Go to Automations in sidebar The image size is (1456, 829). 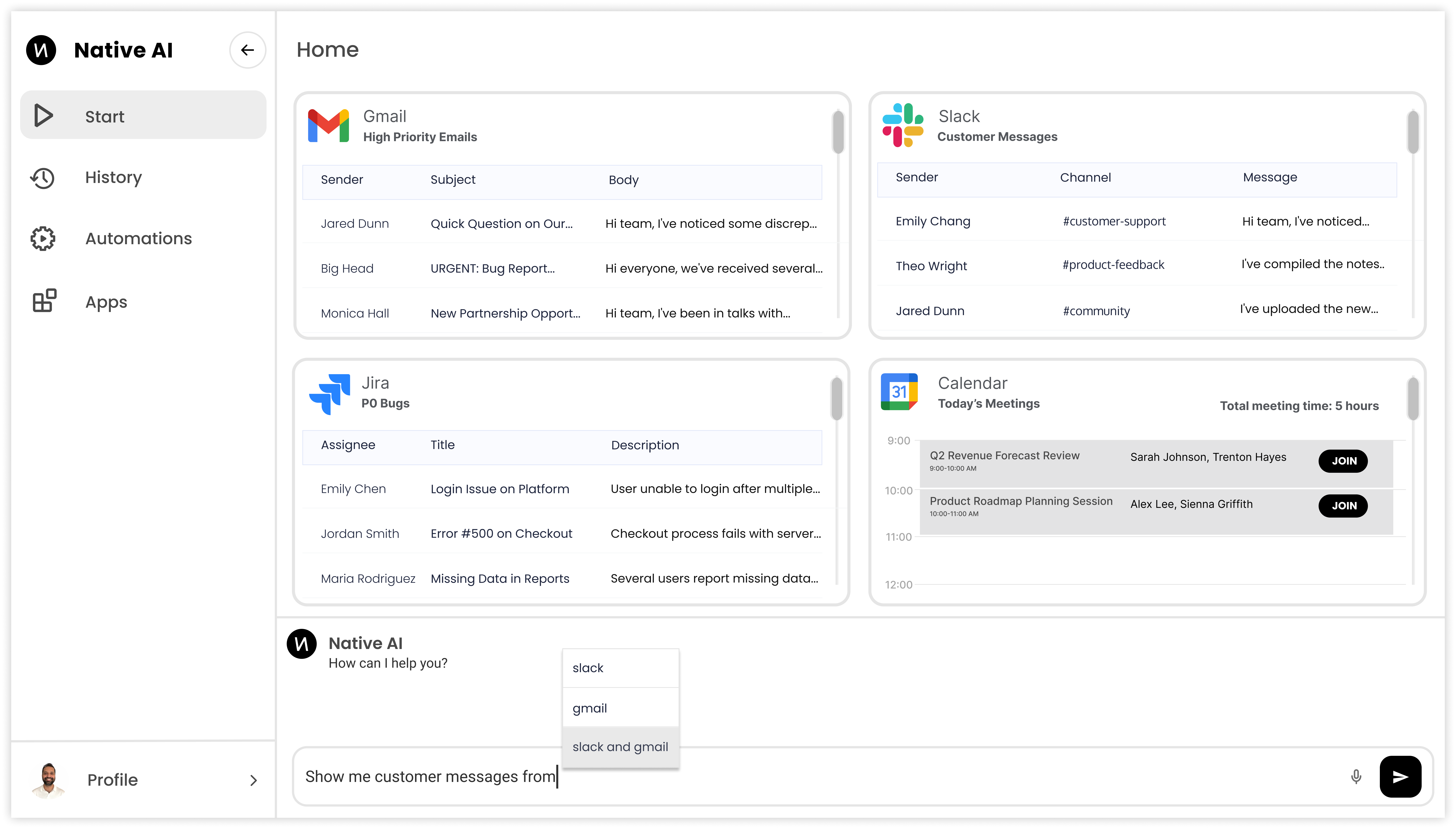click(138, 239)
